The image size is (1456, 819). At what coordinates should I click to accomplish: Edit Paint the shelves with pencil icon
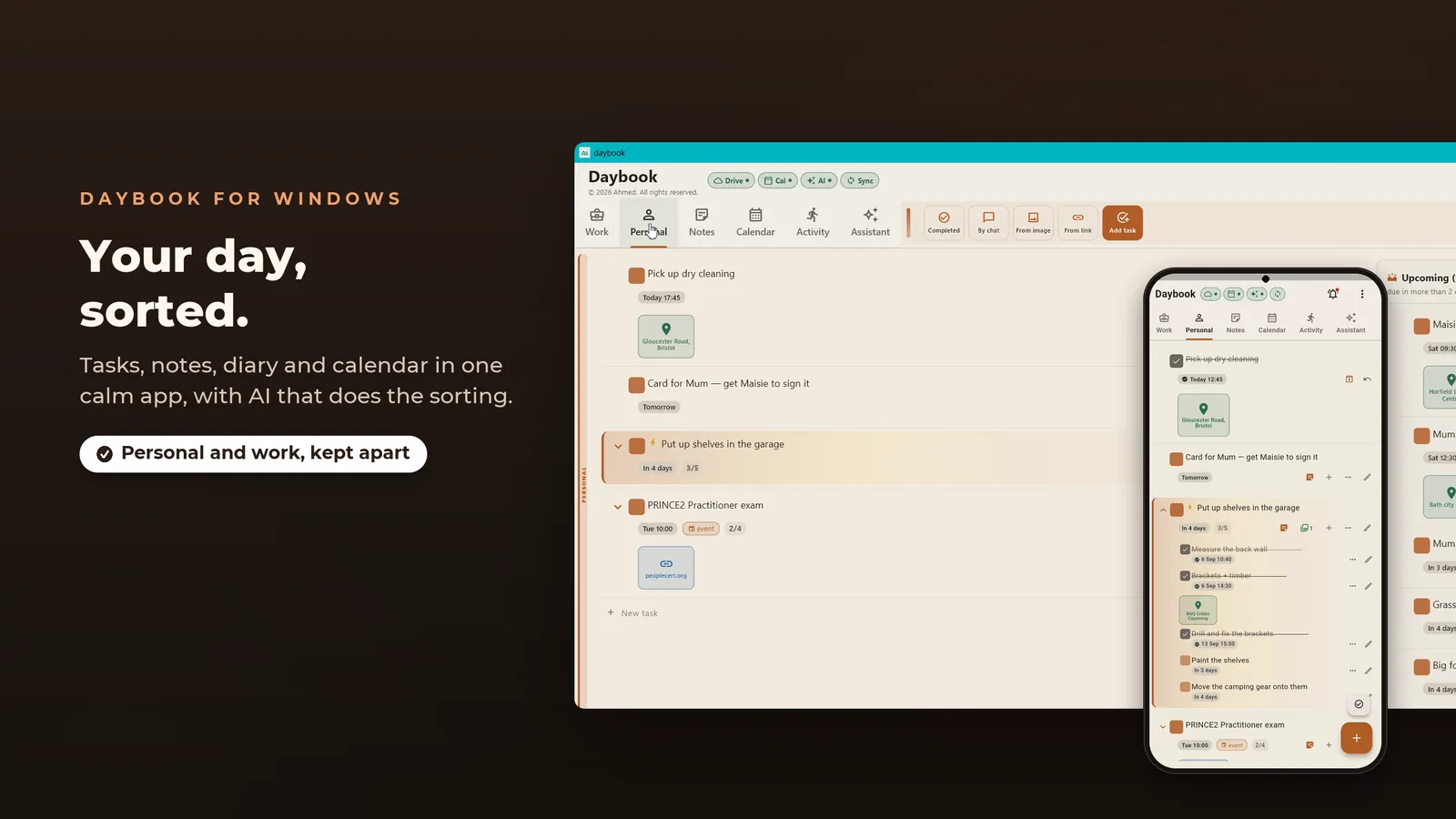(x=1368, y=671)
